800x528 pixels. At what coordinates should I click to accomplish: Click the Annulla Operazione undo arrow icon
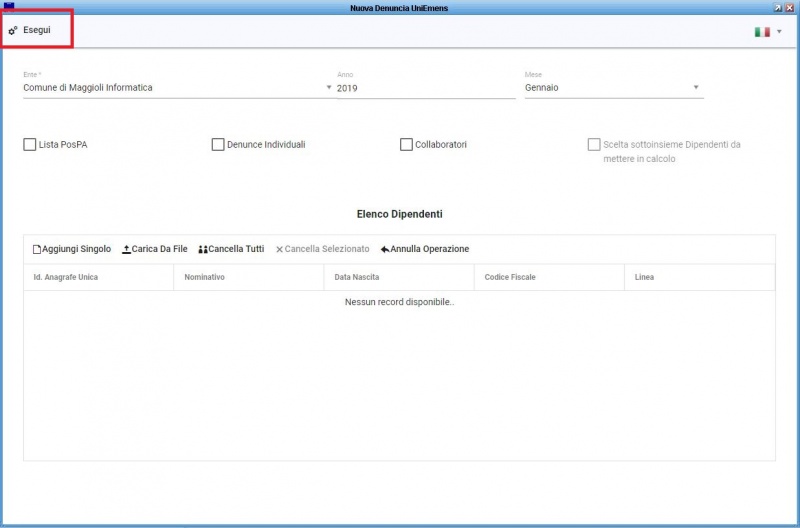[385, 249]
